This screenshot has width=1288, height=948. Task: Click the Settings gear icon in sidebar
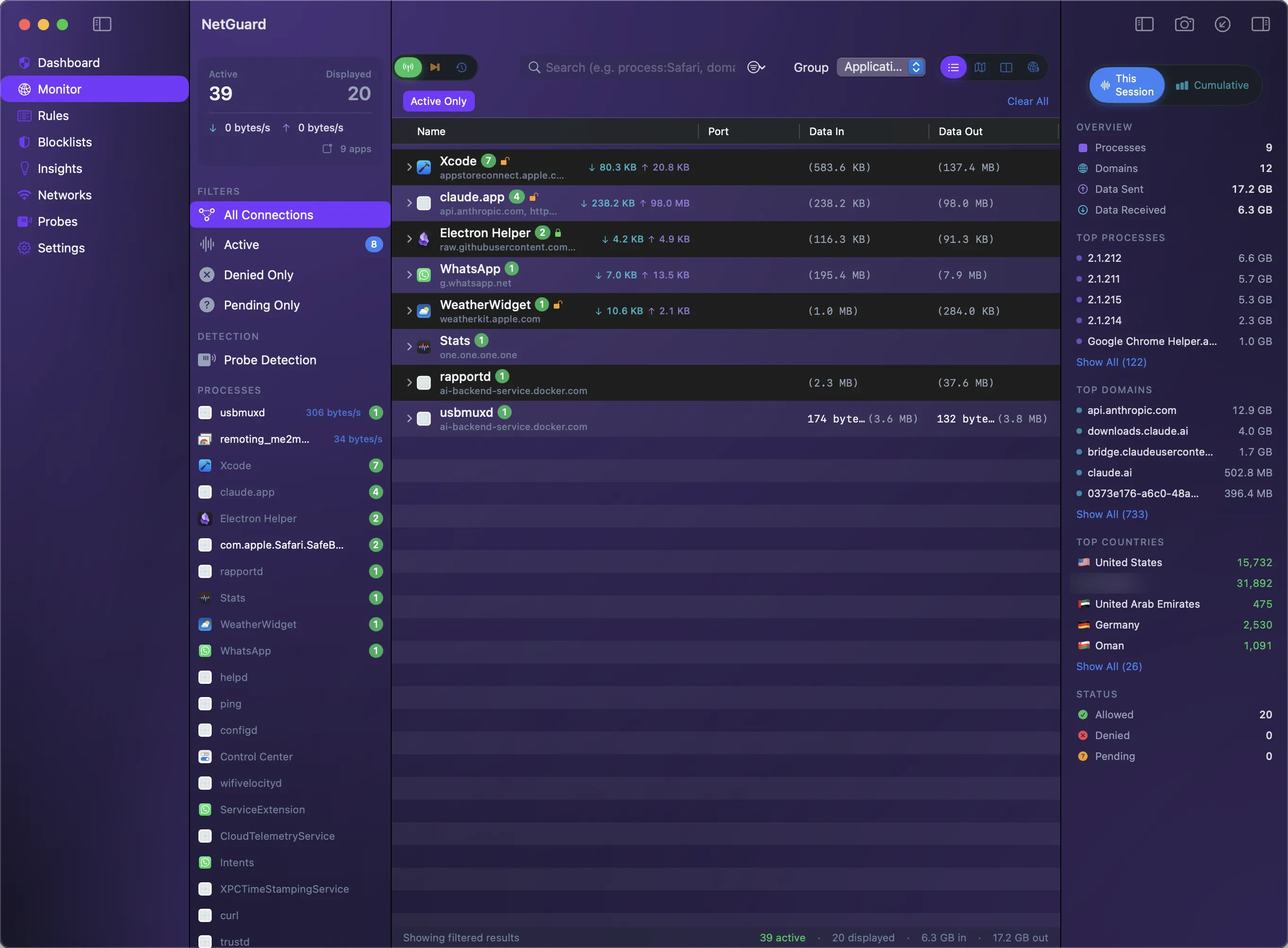coord(24,248)
